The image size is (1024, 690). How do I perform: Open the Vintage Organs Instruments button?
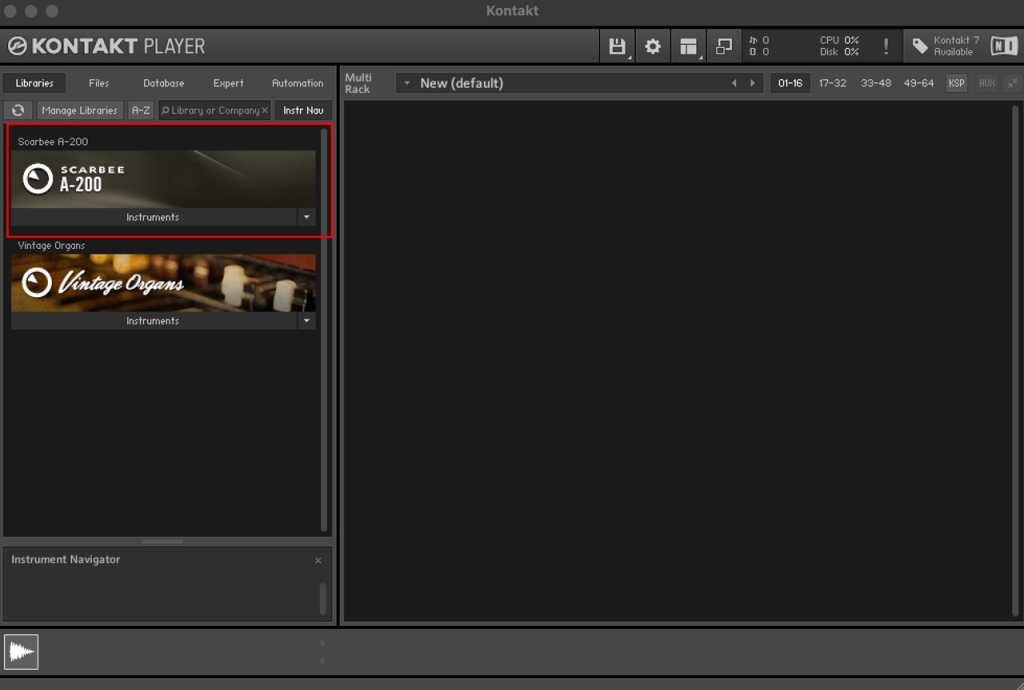[x=154, y=321]
